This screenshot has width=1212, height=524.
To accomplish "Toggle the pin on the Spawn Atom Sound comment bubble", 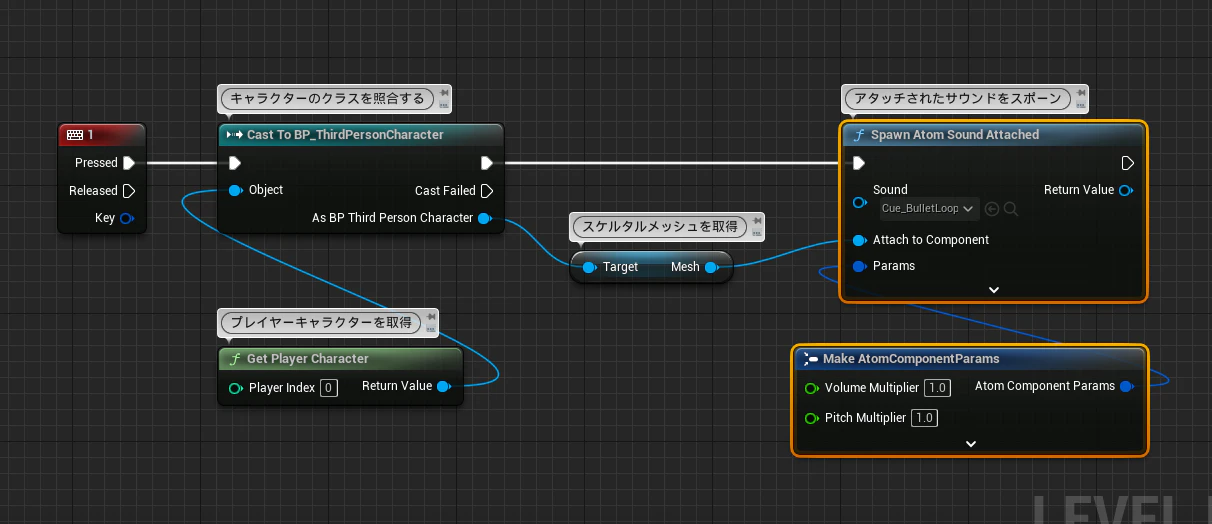I will pyautogui.click(x=1081, y=91).
